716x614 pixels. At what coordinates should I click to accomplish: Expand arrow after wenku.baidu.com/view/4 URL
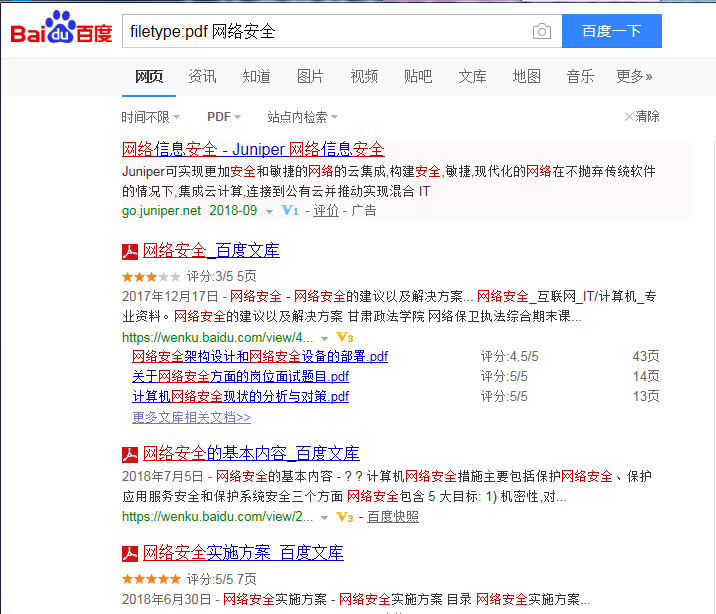point(324,339)
